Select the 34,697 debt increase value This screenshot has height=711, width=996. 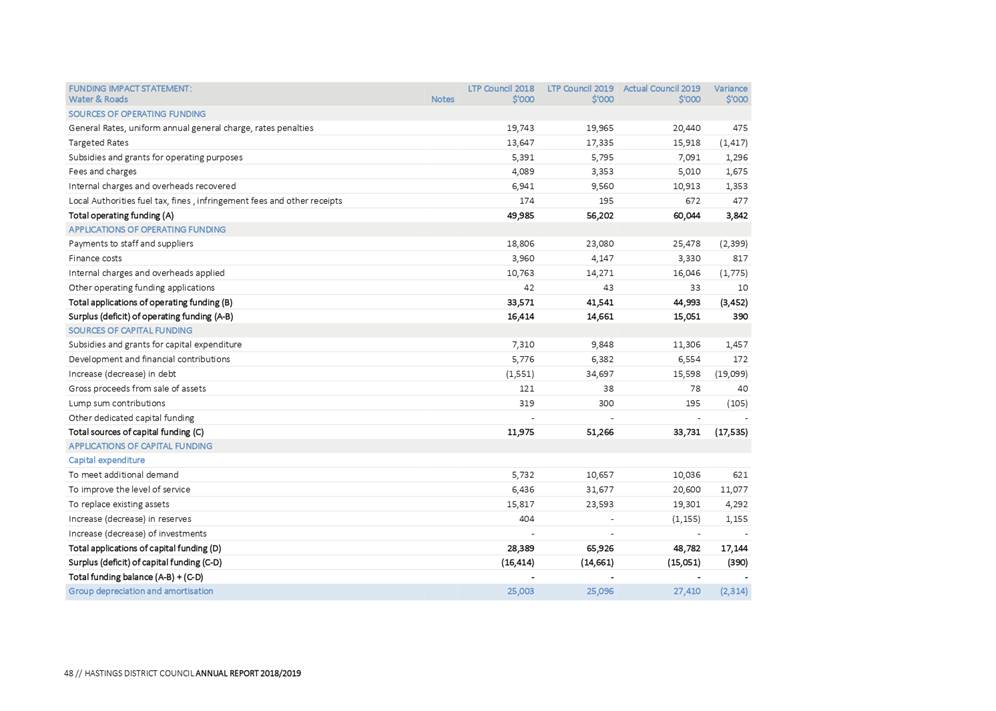tap(600, 374)
